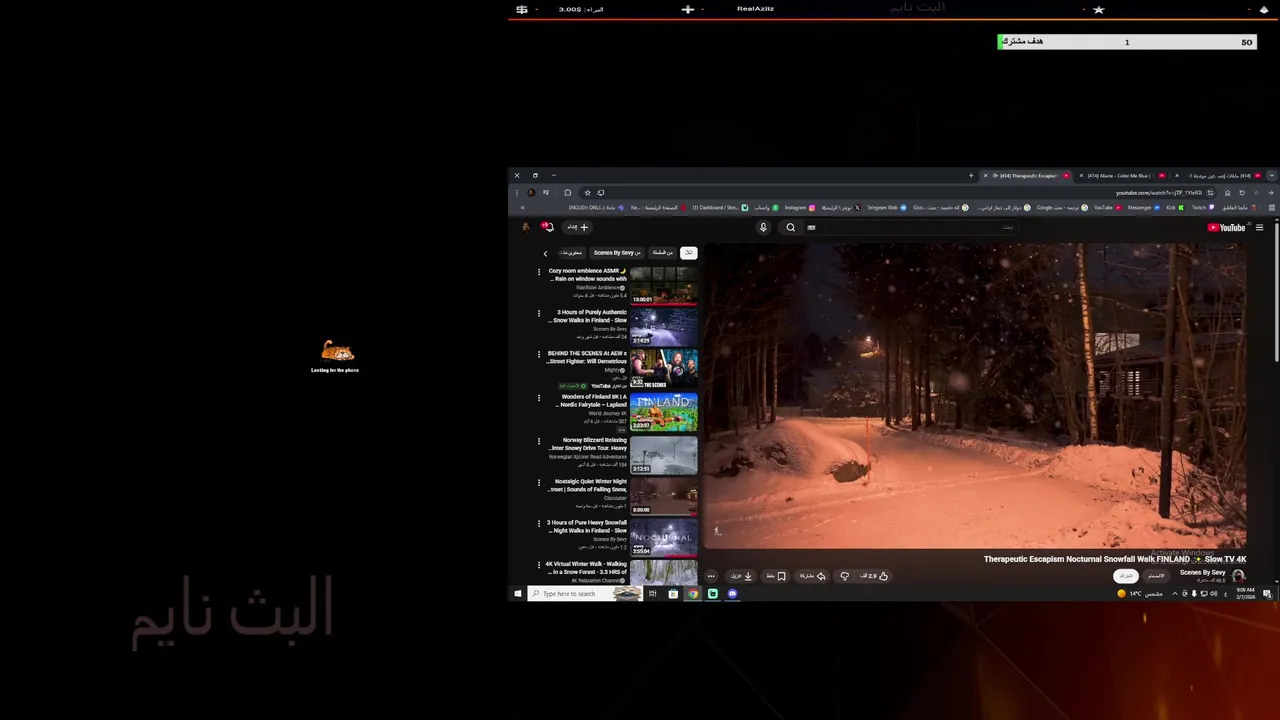The width and height of the screenshot is (1280, 720).
Task: Click the Share arrow button under video
Action: click(812, 576)
